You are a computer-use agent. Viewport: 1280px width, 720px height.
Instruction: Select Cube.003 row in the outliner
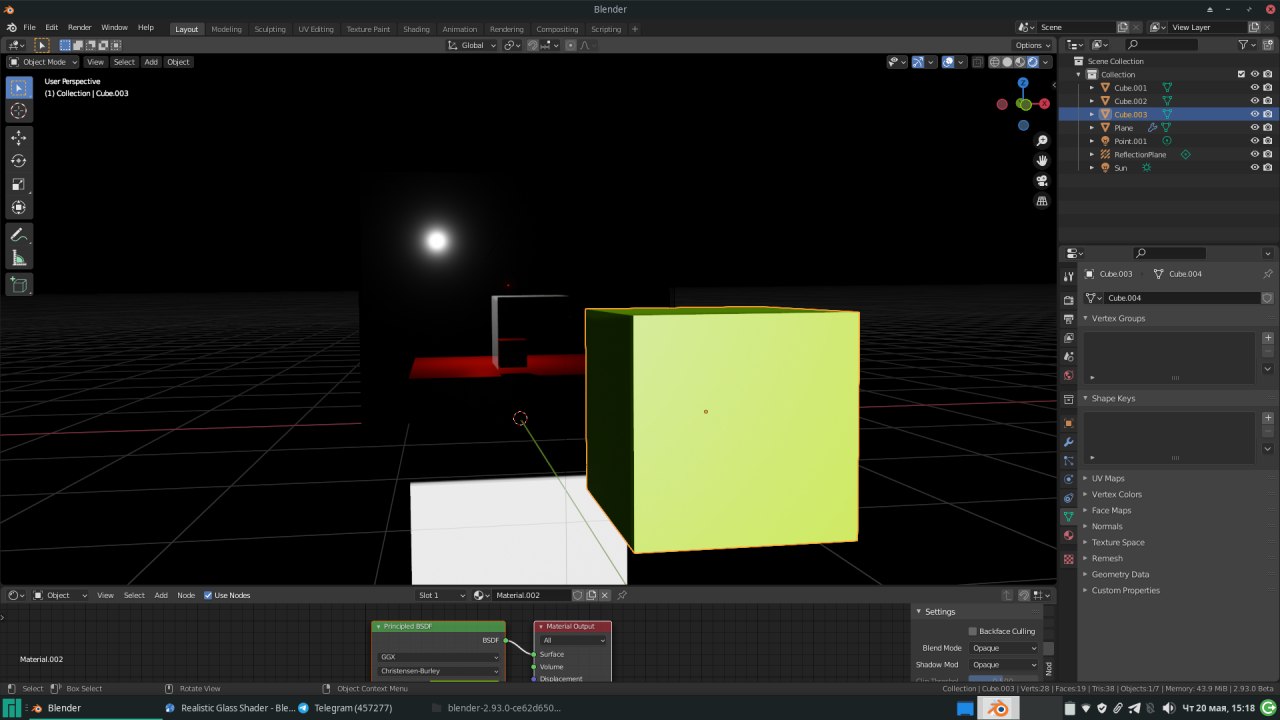point(1168,114)
